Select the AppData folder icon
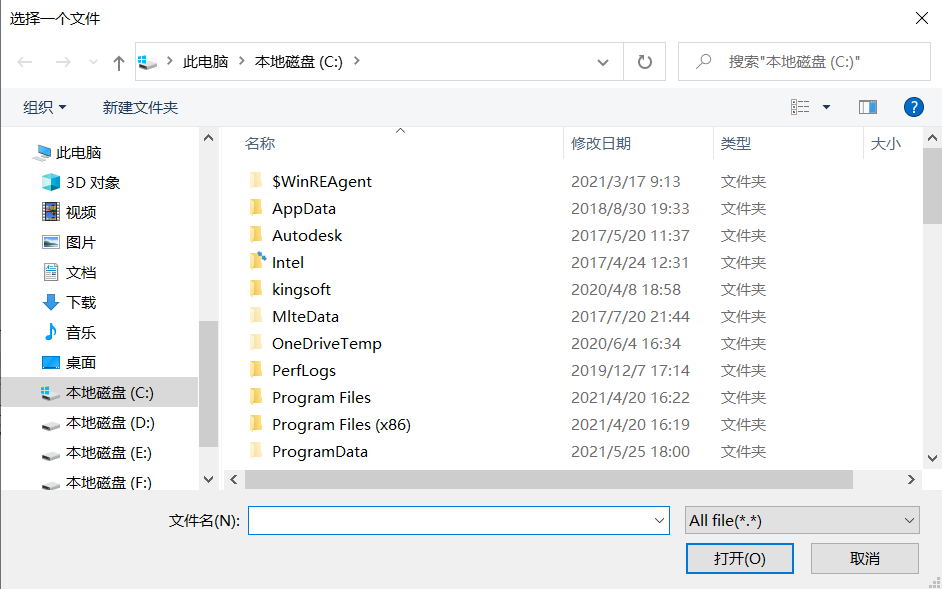 (256, 207)
